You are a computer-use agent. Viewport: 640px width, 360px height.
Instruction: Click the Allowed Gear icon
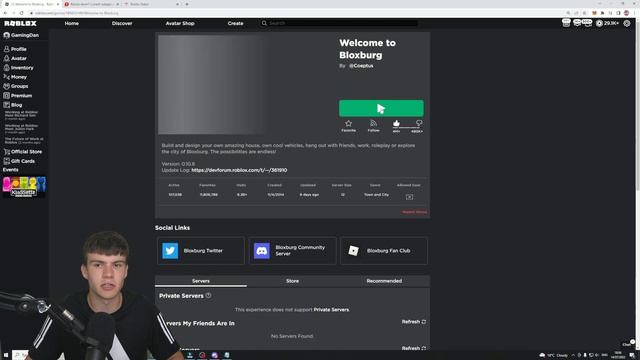(x=409, y=197)
